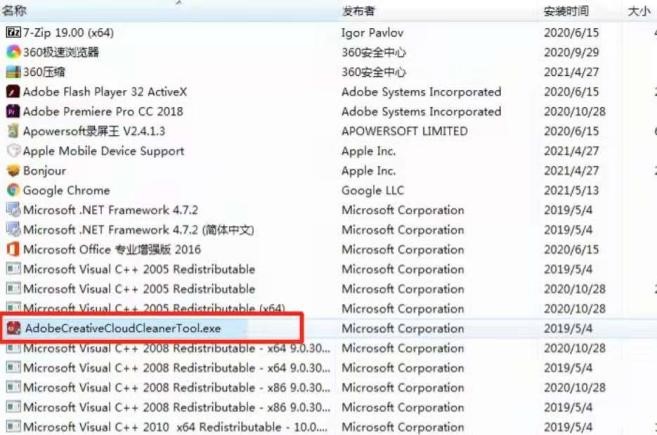Screen dimensions: 657x435
Task: Select AdobeCreativeCloudCleanerTool.exe name text
Action: click(x=123, y=328)
